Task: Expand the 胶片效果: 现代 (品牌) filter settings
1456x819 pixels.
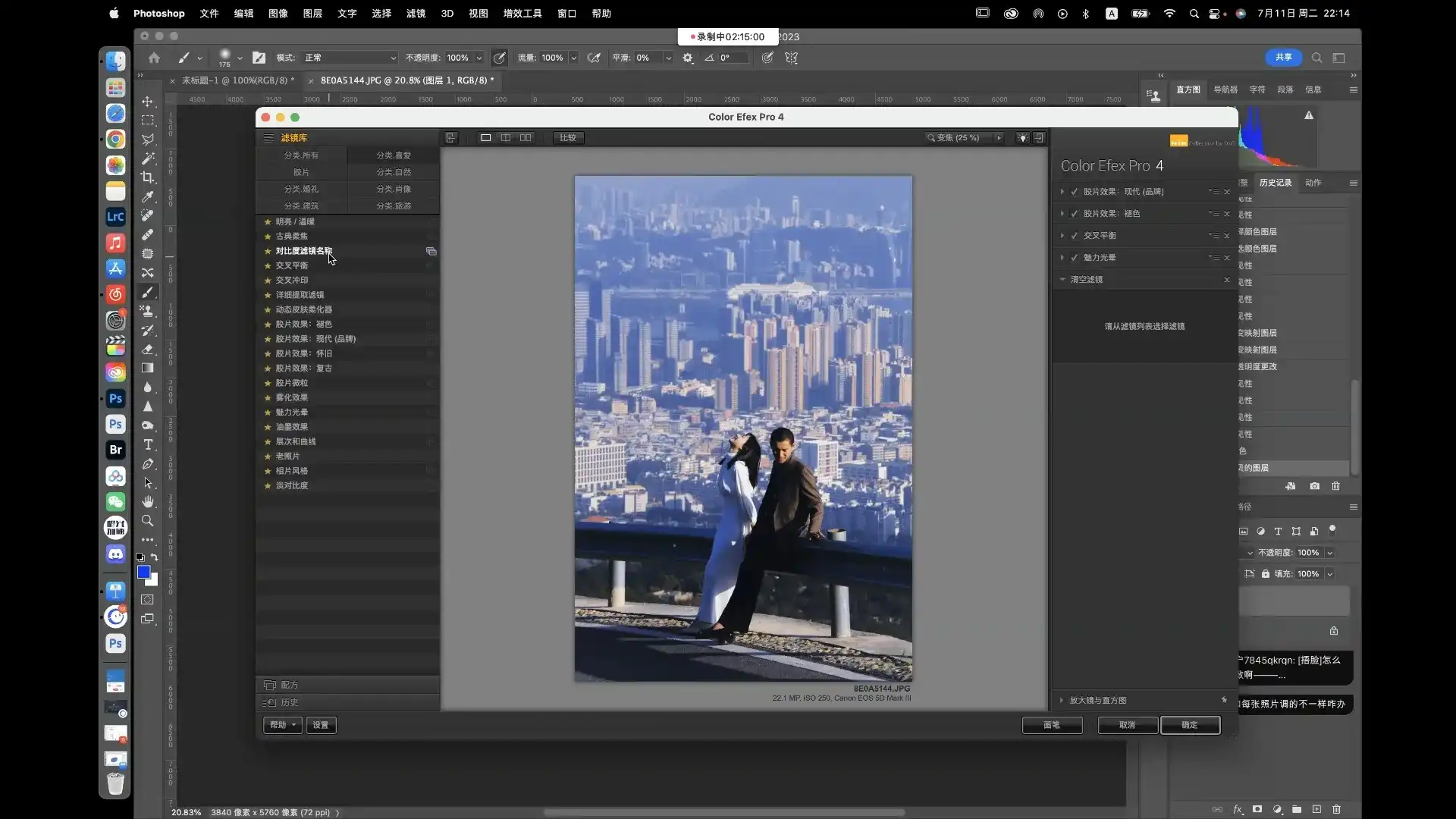Action: (1062, 192)
